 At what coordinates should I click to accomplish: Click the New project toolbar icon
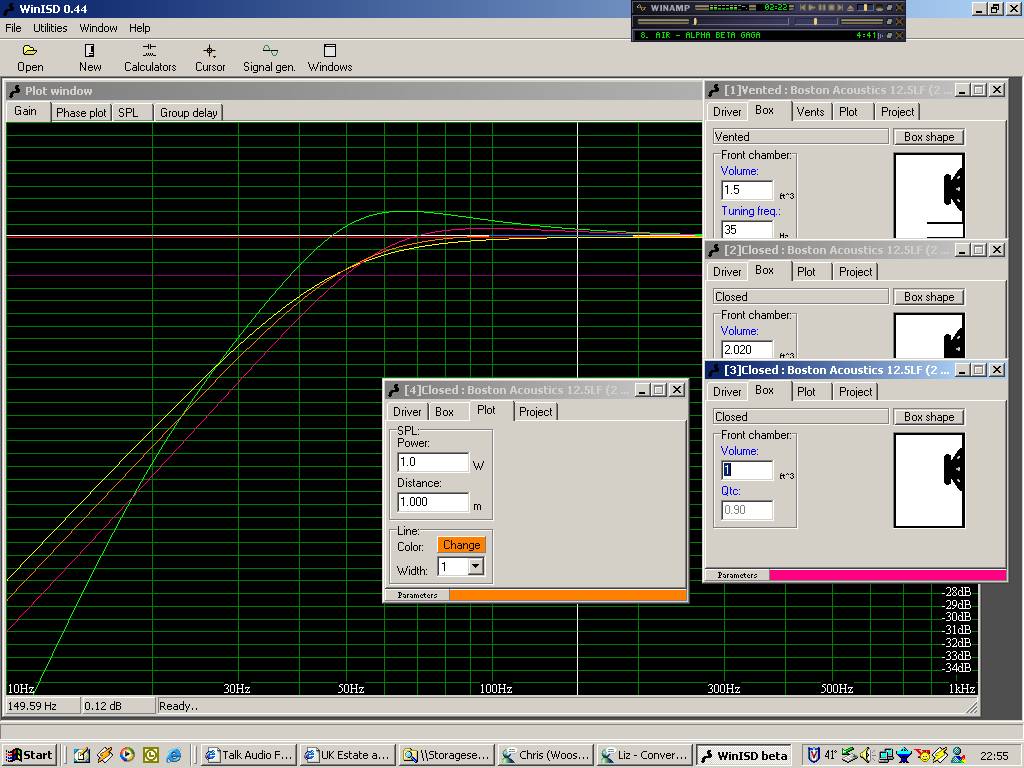coord(90,57)
